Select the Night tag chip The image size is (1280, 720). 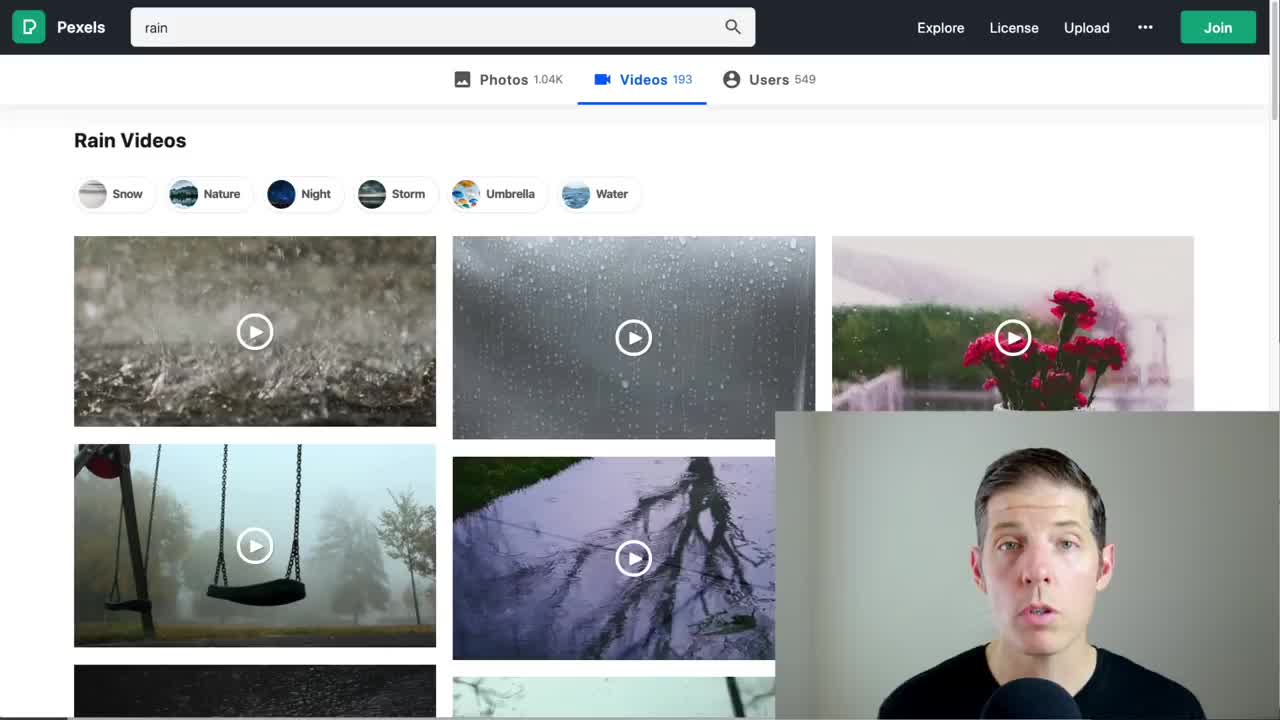302,194
